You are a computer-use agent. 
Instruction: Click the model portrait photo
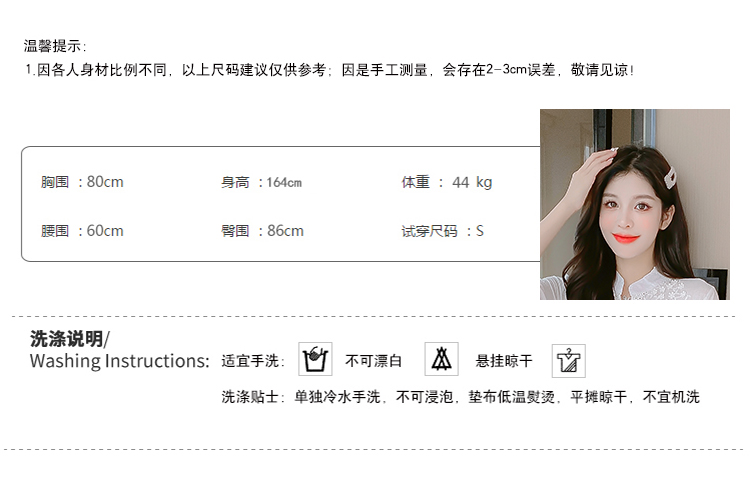(x=635, y=204)
